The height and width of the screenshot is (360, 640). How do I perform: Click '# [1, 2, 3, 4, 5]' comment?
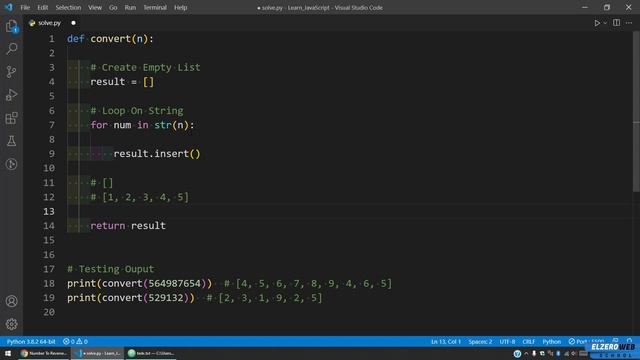(x=140, y=197)
